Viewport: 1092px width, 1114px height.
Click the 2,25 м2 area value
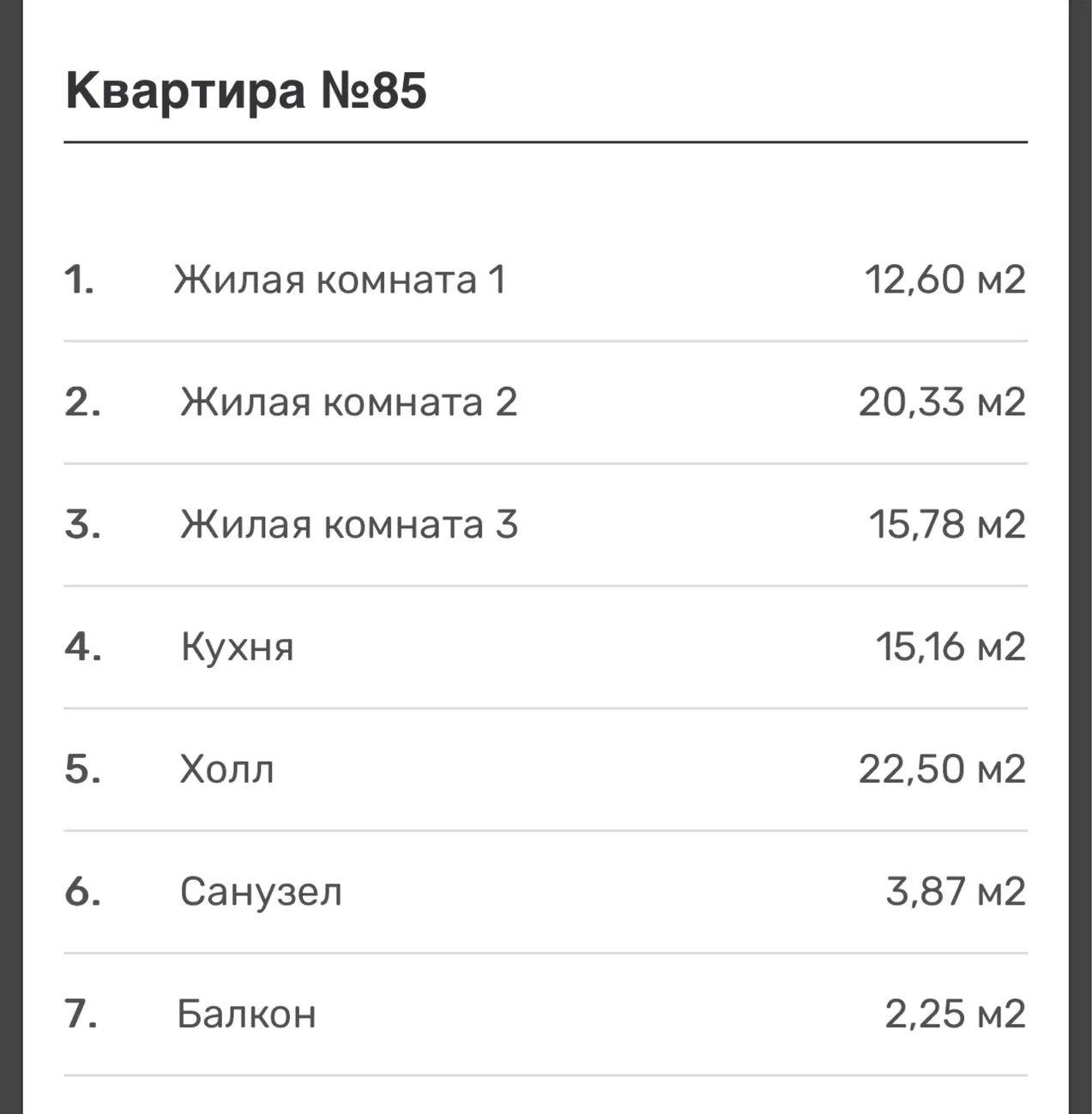pyautogui.click(x=955, y=1014)
